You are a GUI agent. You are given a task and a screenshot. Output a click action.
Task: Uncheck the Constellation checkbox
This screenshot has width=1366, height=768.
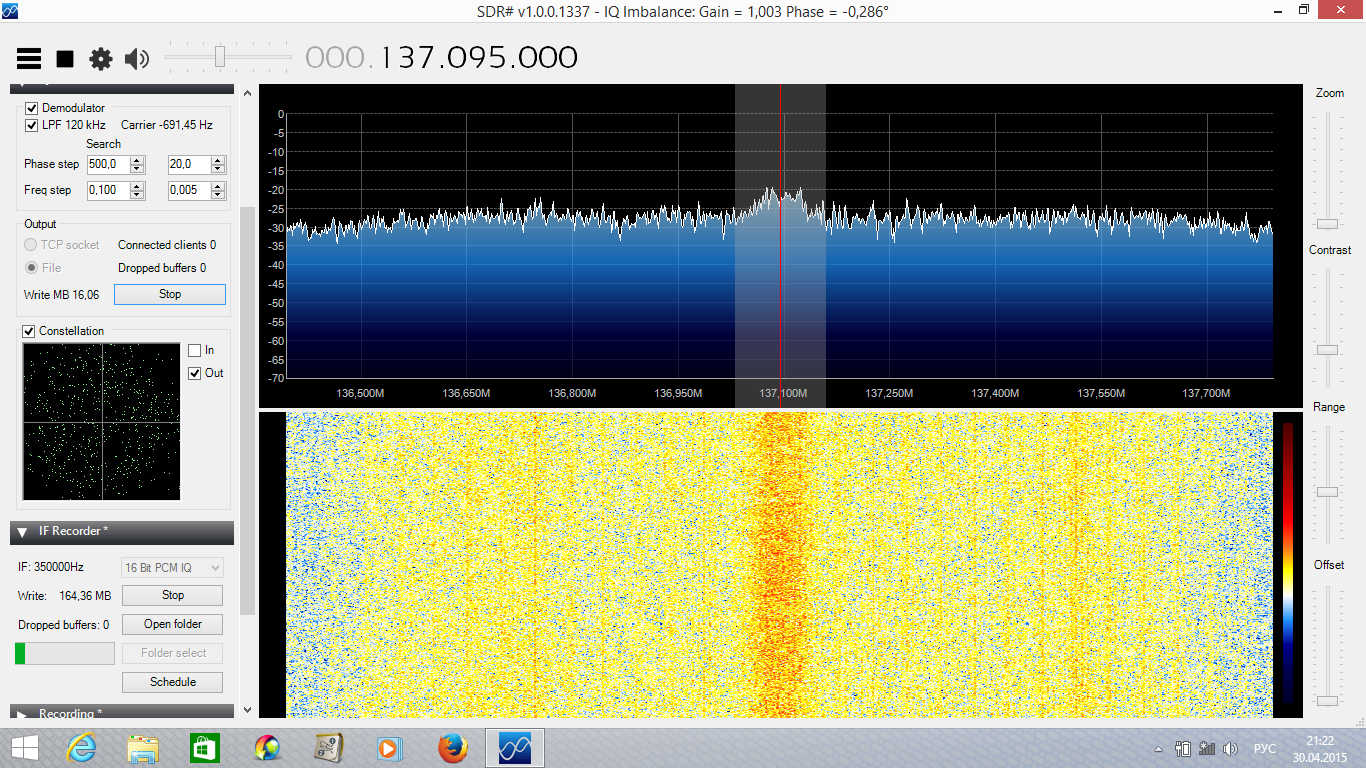click(29, 331)
